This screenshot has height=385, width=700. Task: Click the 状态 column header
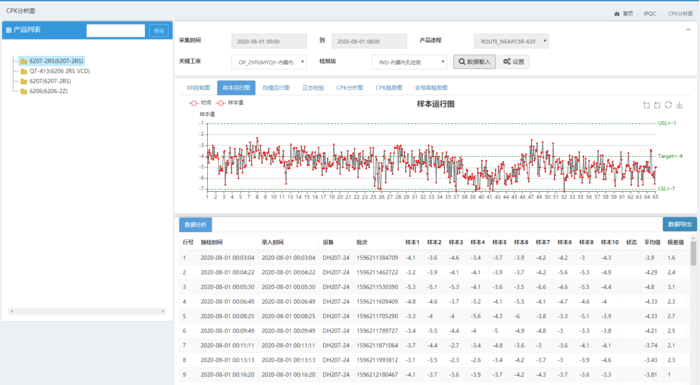tap(631, 243)
